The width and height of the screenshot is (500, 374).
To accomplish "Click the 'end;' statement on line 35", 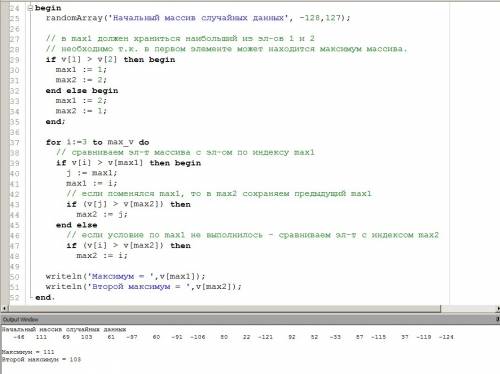I will tap(55, 122).
